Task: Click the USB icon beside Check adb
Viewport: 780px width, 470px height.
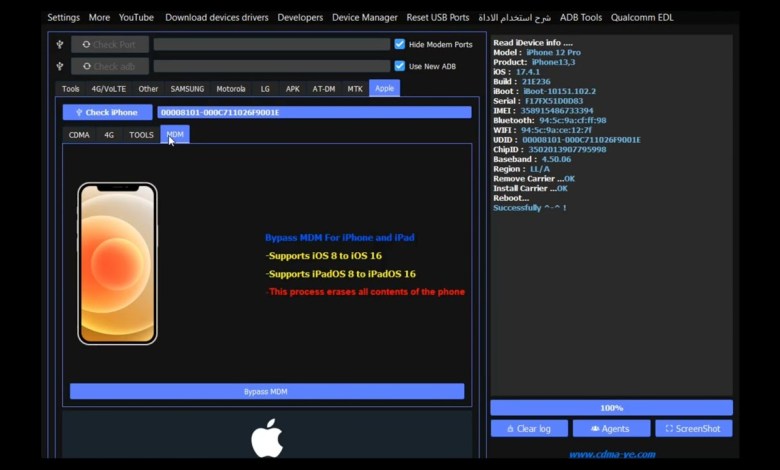Action: pyautogui.click(x=60, y=67)
